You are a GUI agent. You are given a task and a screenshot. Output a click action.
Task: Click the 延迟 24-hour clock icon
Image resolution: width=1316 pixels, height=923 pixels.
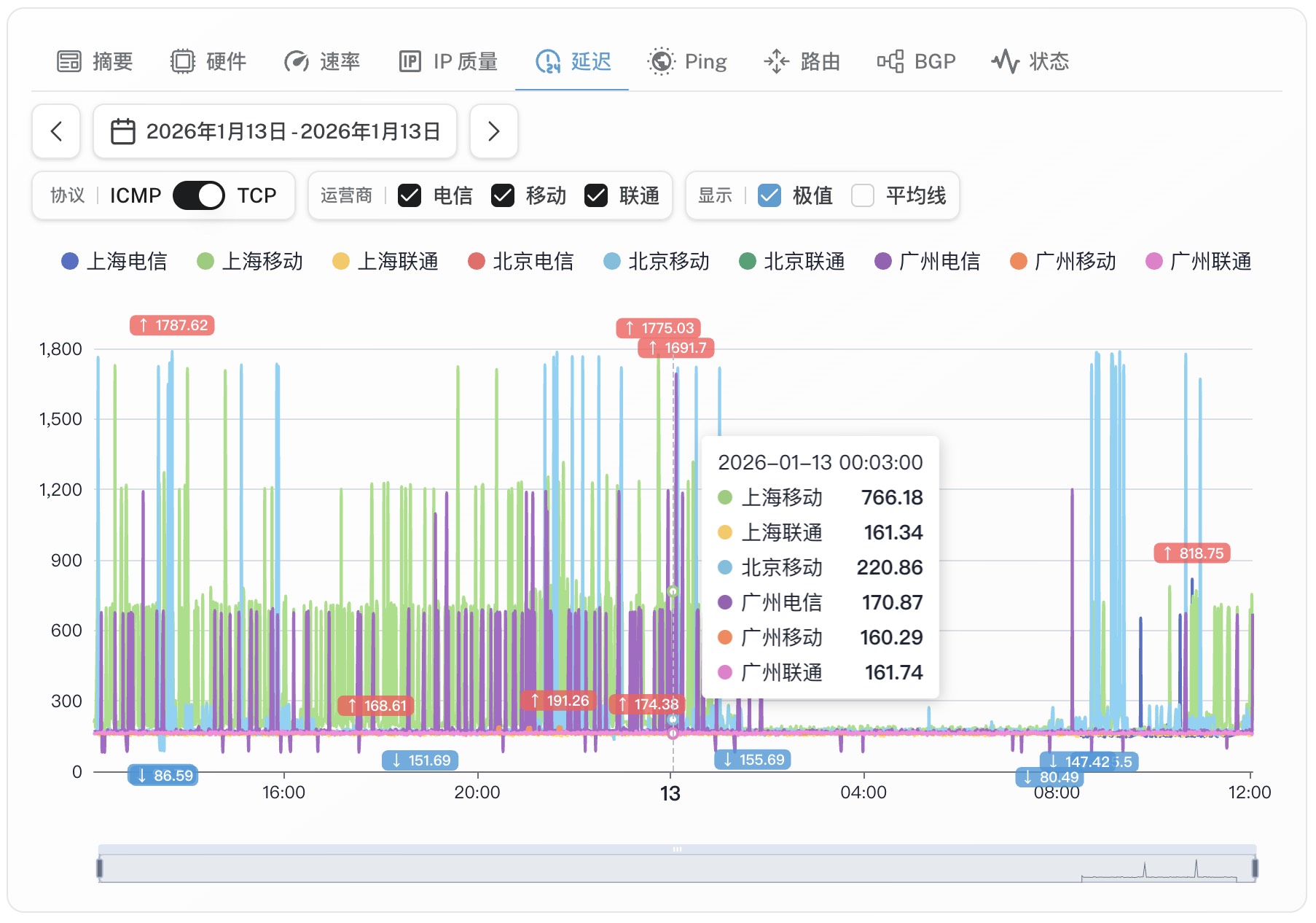548,61
